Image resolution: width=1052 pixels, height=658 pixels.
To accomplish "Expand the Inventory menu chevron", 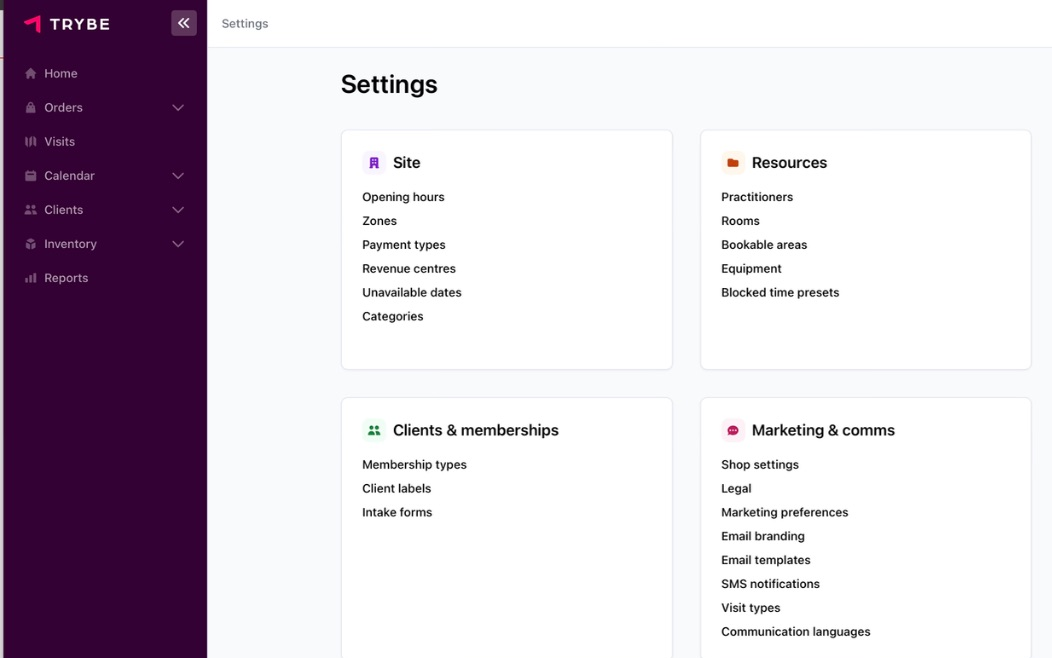I will coord(178,244).
